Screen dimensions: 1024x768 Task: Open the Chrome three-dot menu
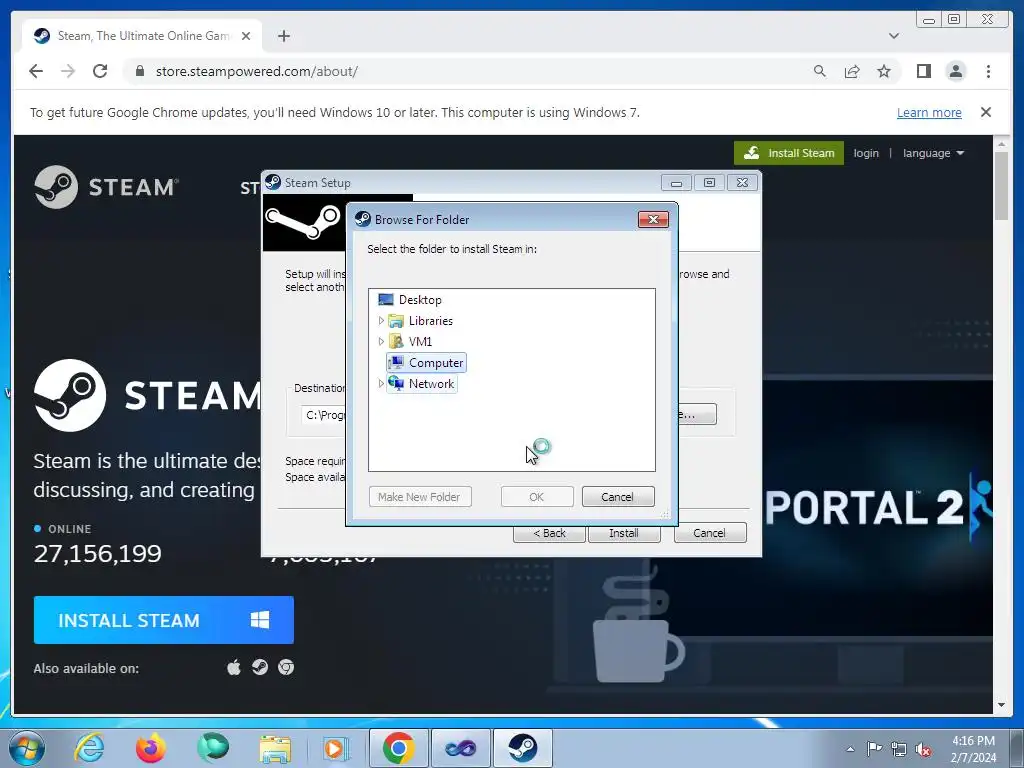[x=988, y=71]
